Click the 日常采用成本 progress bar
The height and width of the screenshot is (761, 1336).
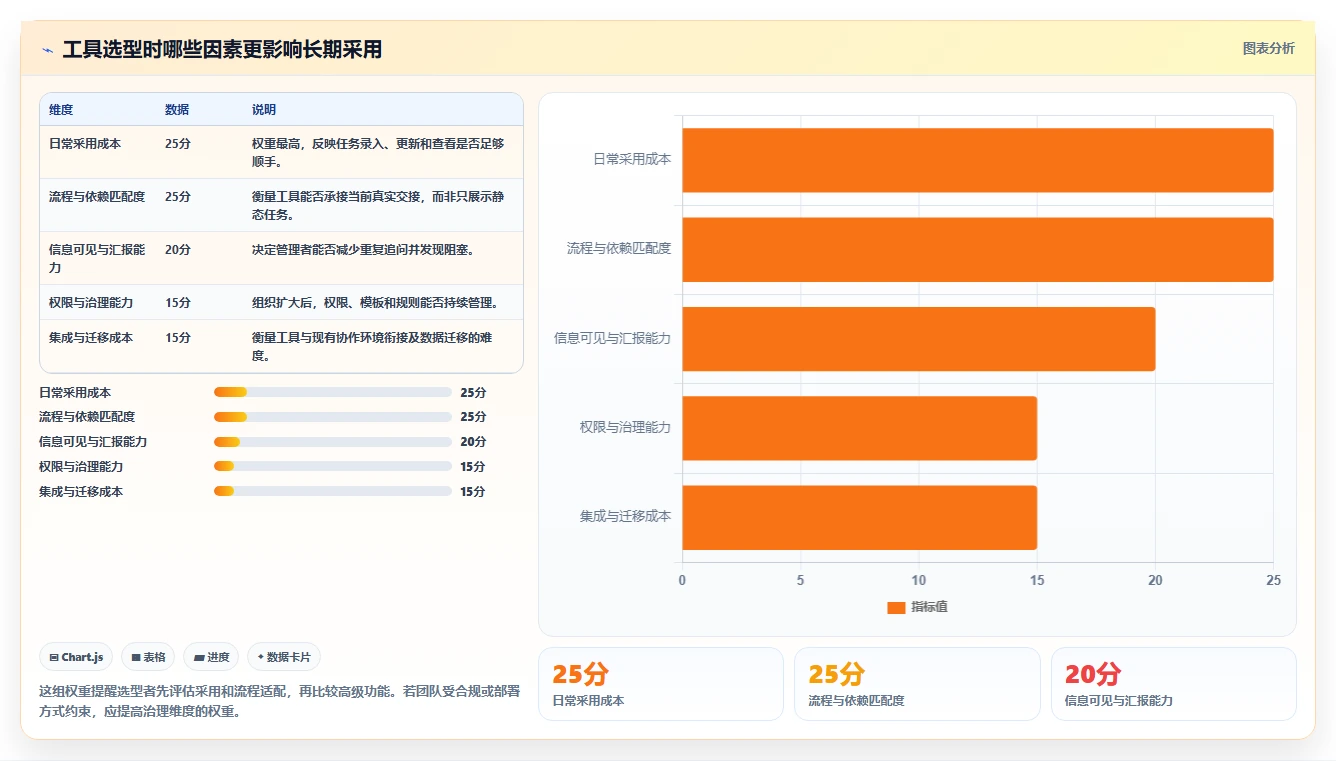point(332,392)
